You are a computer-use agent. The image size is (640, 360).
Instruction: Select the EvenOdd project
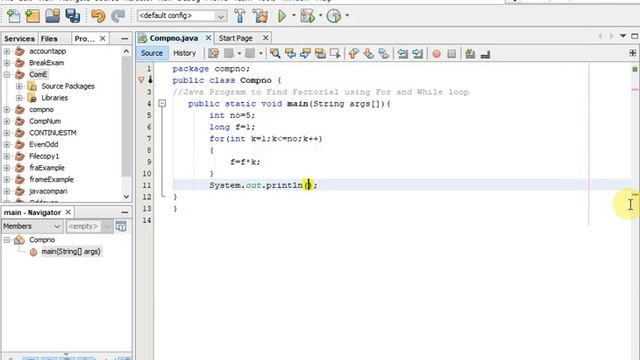(43, 144)
